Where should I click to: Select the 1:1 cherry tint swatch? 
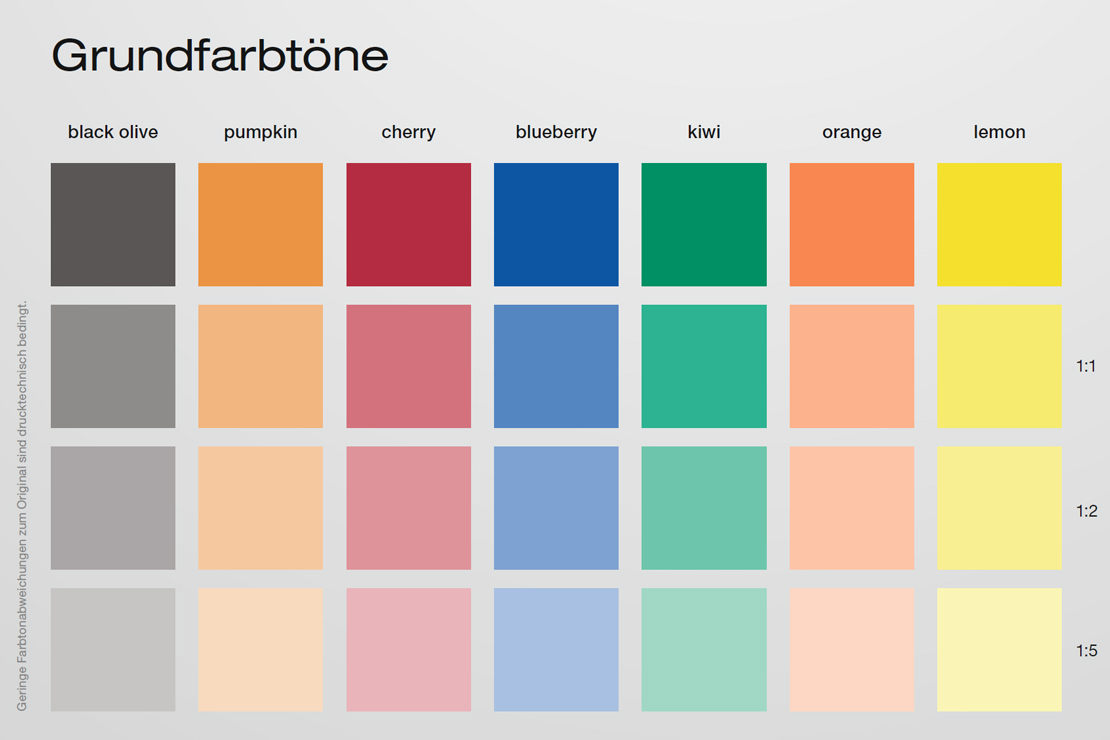coord(408,366)
